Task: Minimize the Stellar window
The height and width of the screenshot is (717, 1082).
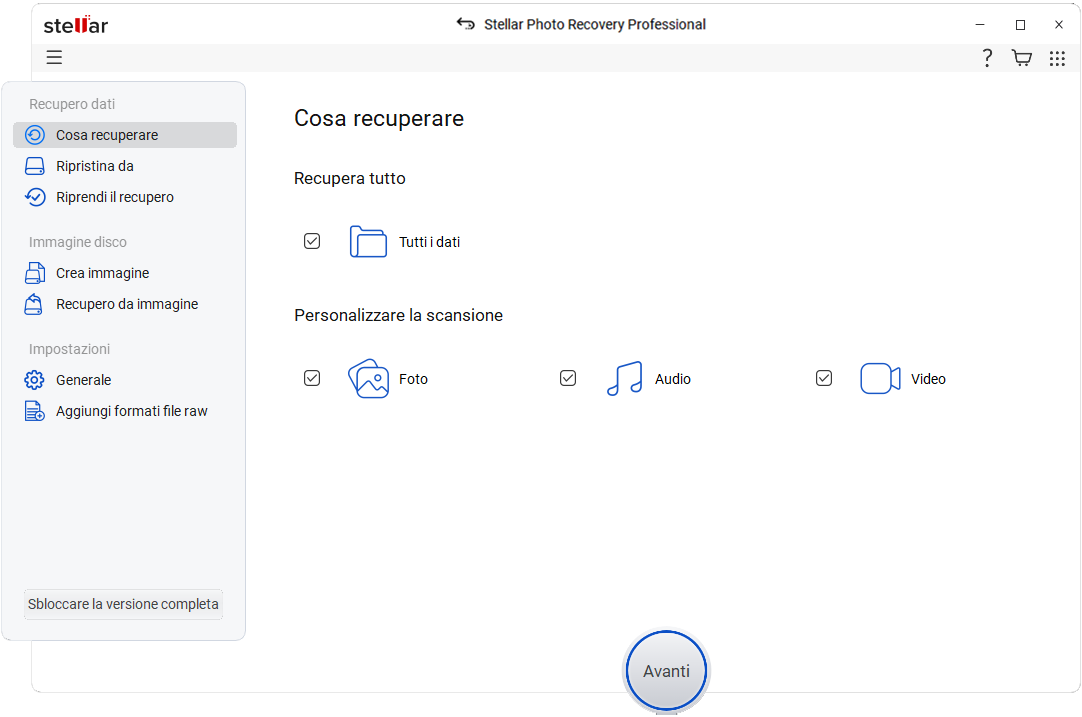Action: click(x=980, y=25)
